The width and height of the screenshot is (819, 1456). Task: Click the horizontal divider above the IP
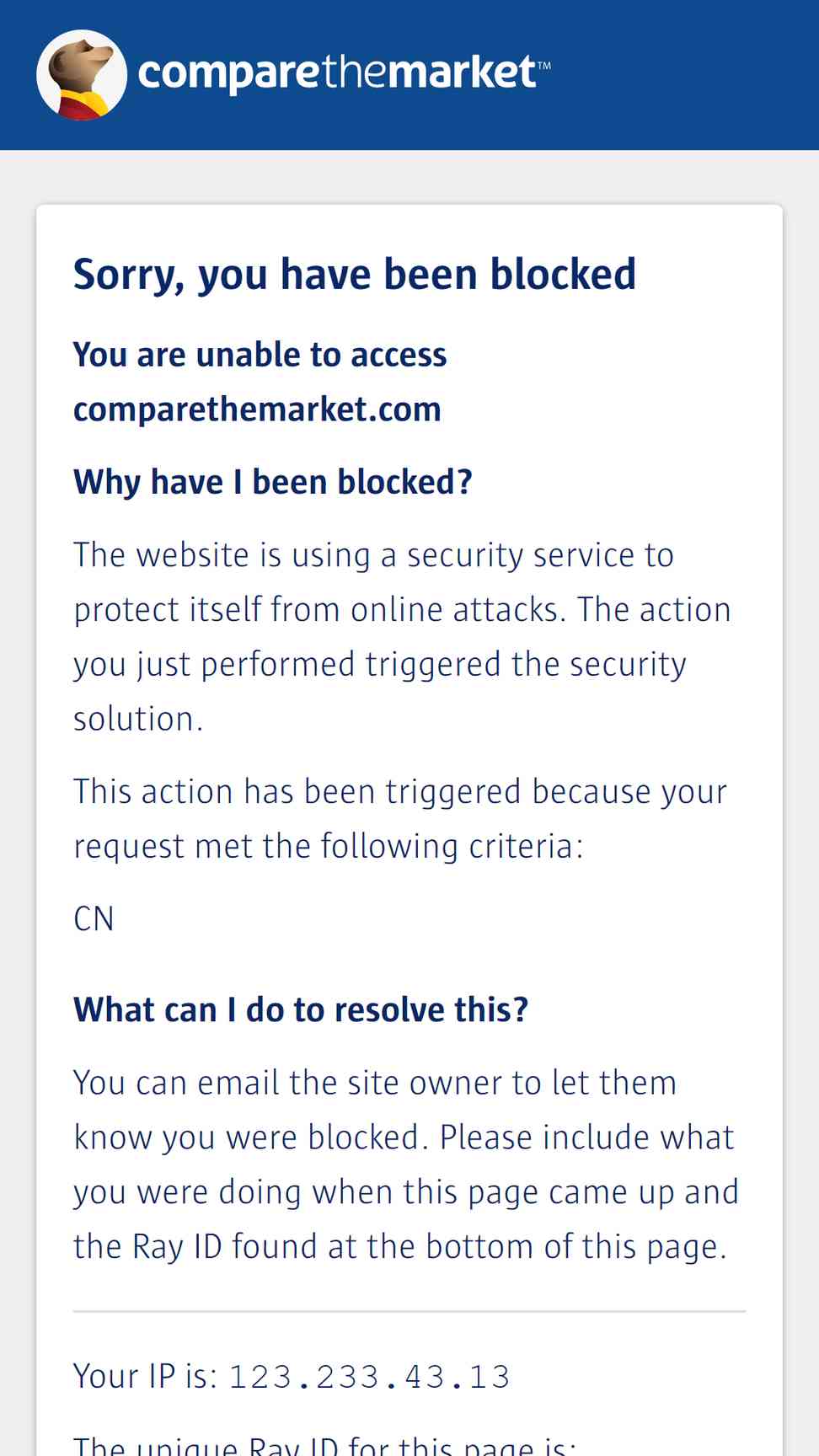coord(409,1311)
